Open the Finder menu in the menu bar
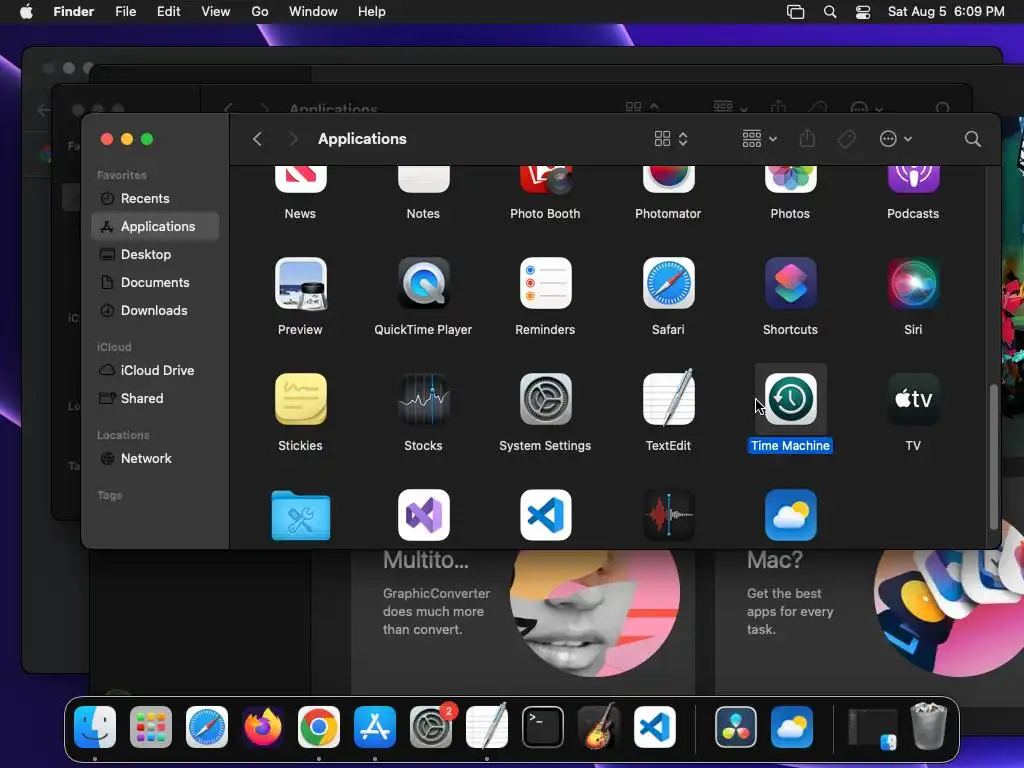Screen dimensions: 1024x768 (x=74, y=12)
